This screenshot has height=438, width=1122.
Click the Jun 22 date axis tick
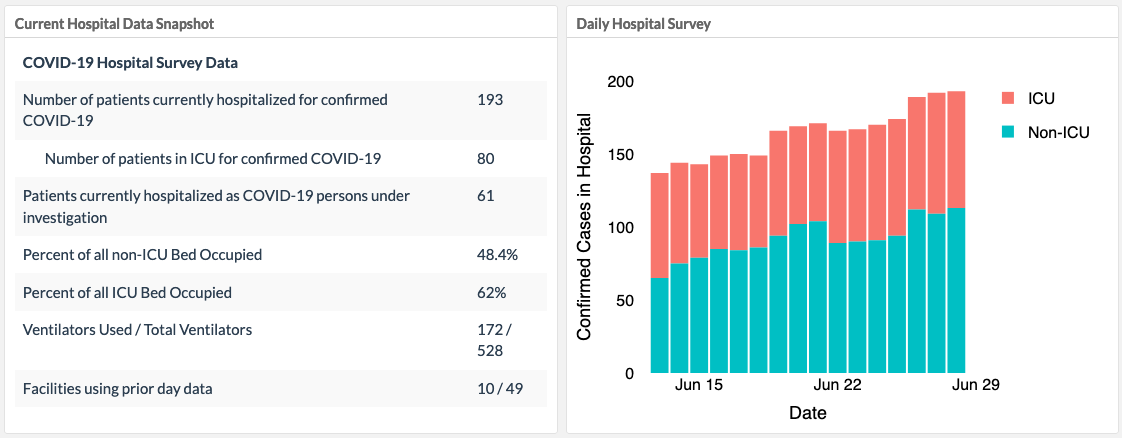pos(837,385)
